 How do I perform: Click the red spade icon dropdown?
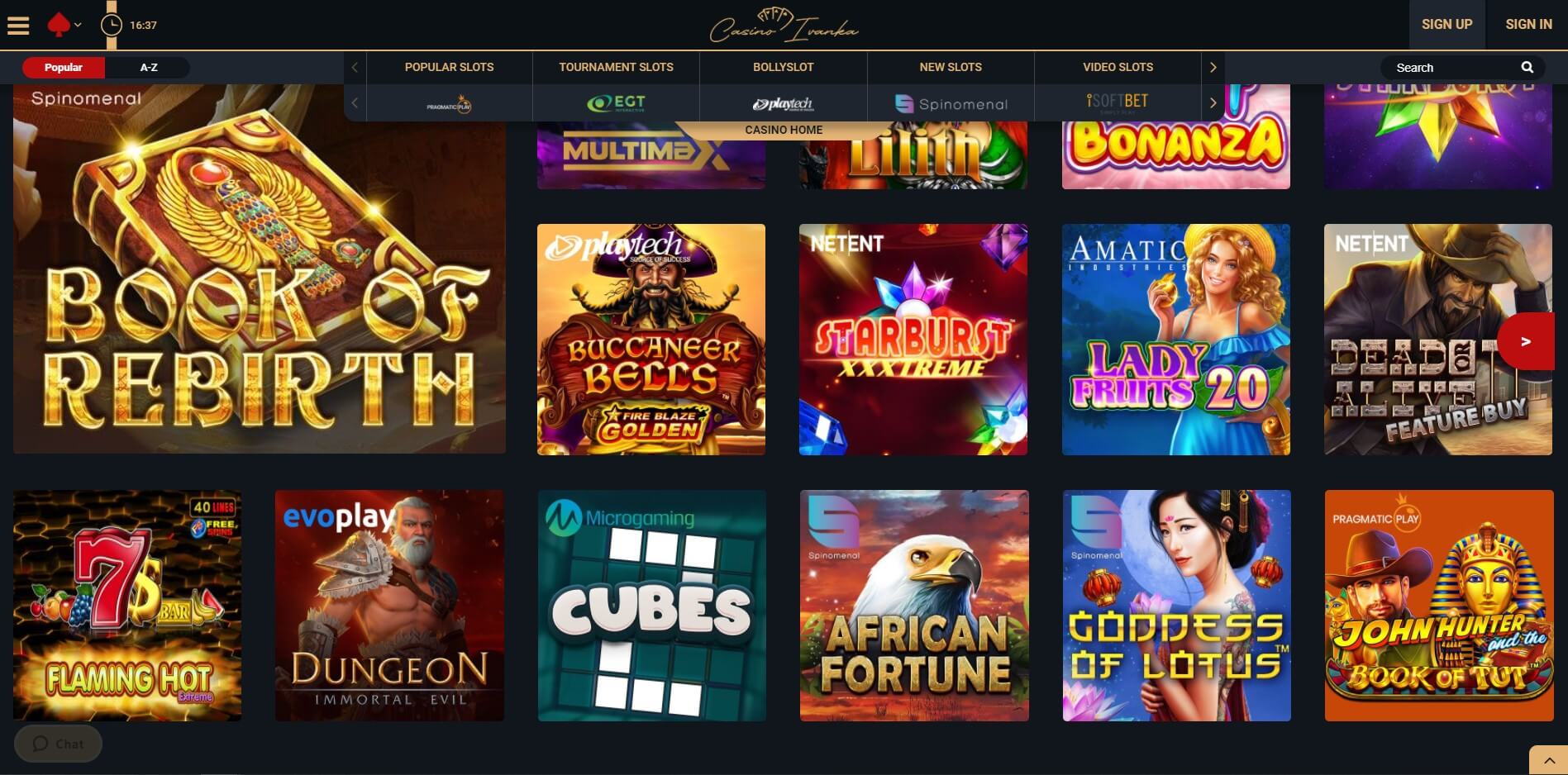[x=64, y=26]
